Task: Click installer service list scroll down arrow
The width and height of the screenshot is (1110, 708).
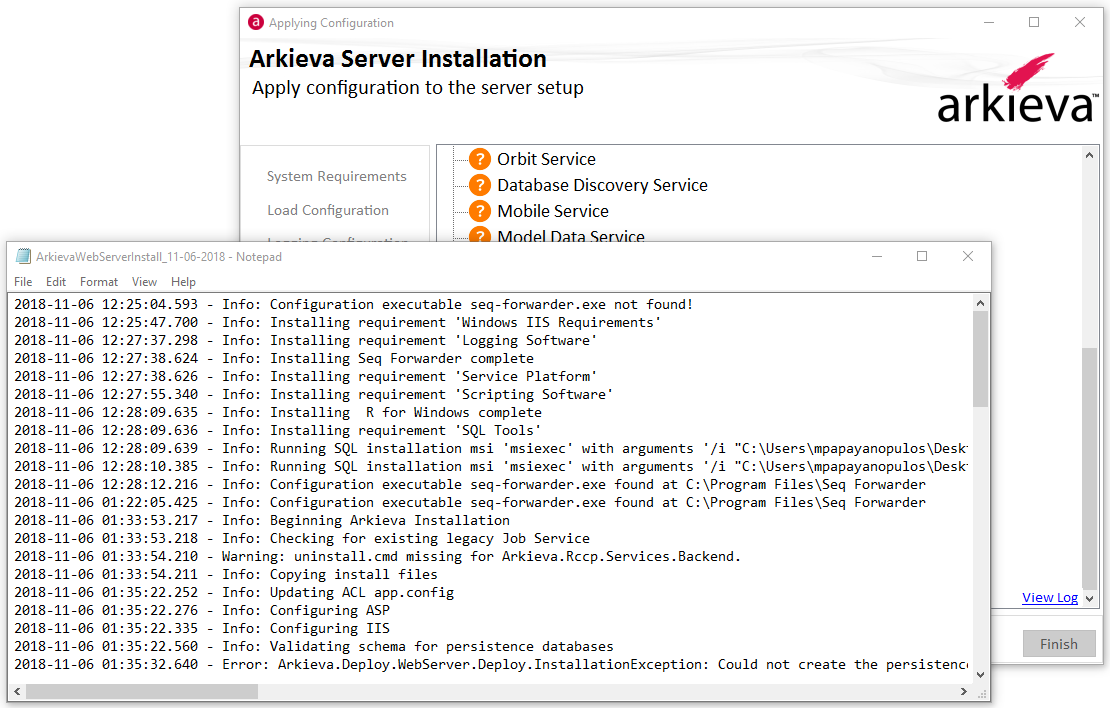Action: tap(1089, 598)
